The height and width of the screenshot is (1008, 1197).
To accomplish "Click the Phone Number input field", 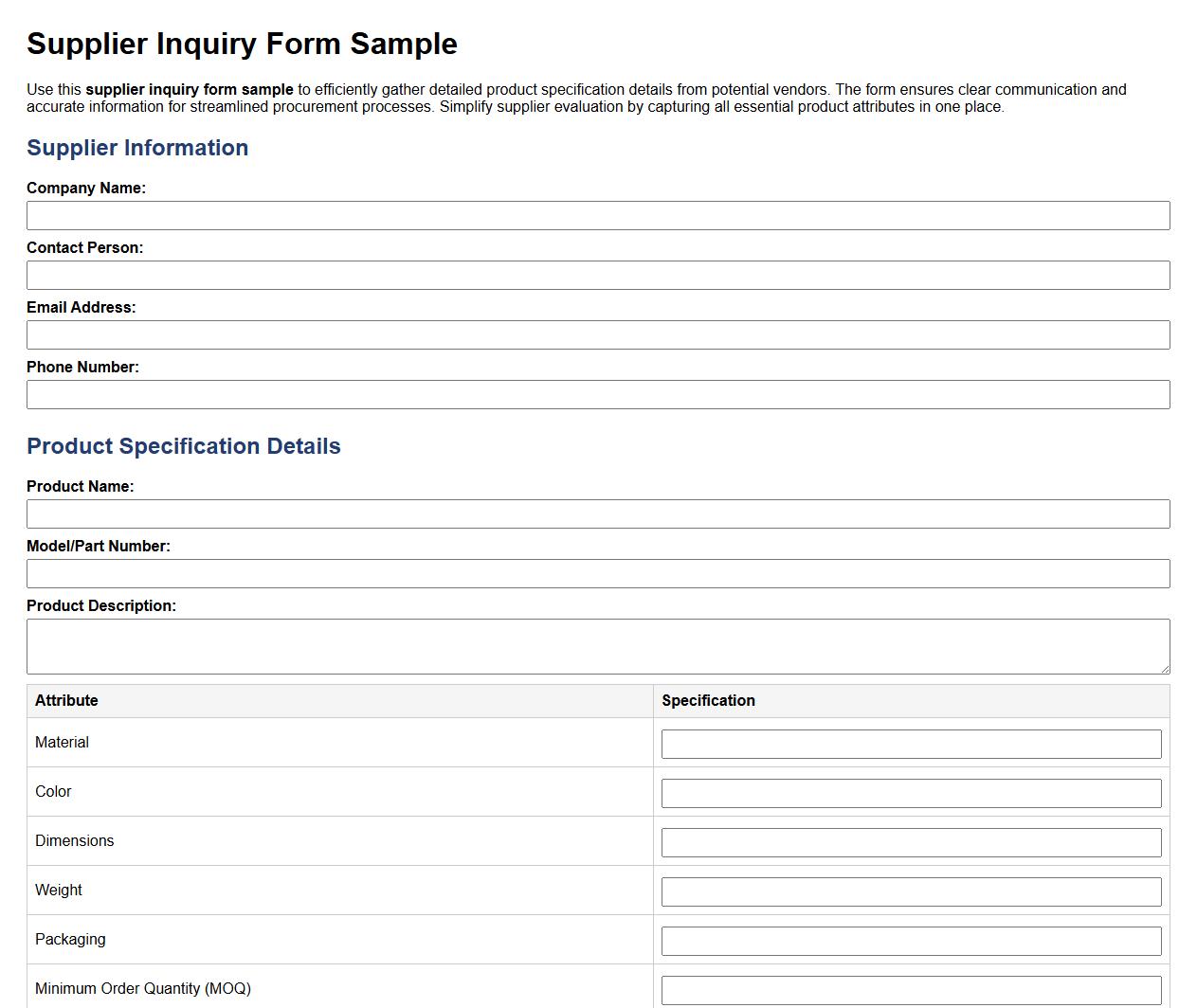I will [x=598, y=394].
